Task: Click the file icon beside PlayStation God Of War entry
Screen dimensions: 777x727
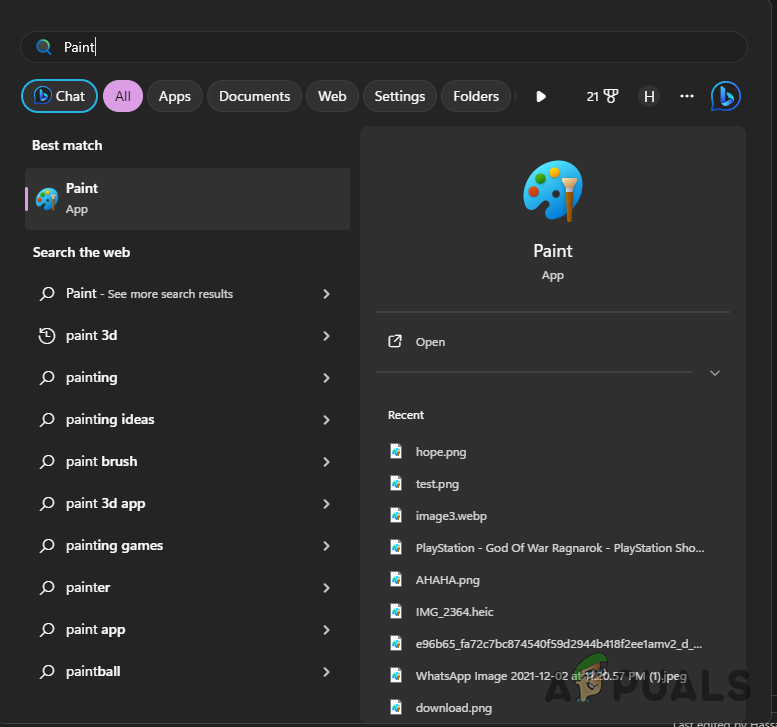Action: click(x=396, y=548)
